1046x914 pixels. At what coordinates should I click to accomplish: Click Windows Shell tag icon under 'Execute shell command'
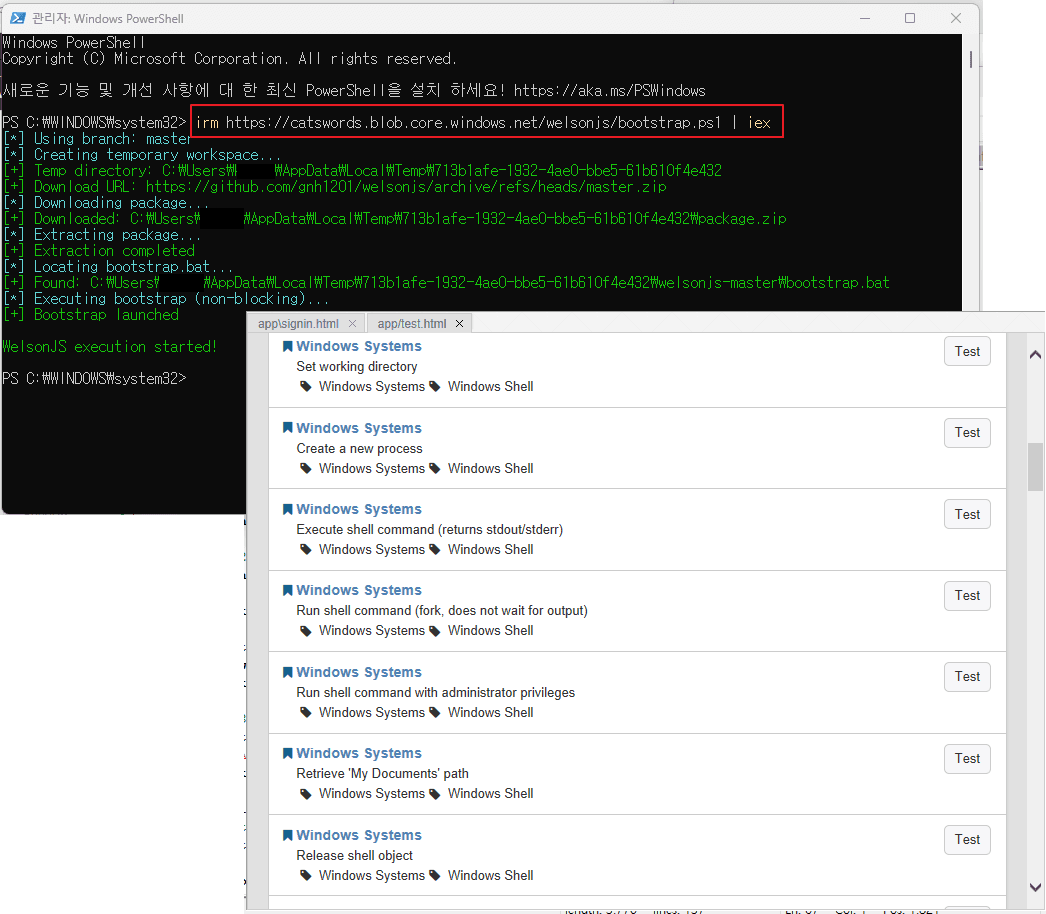tap(435, 550)
